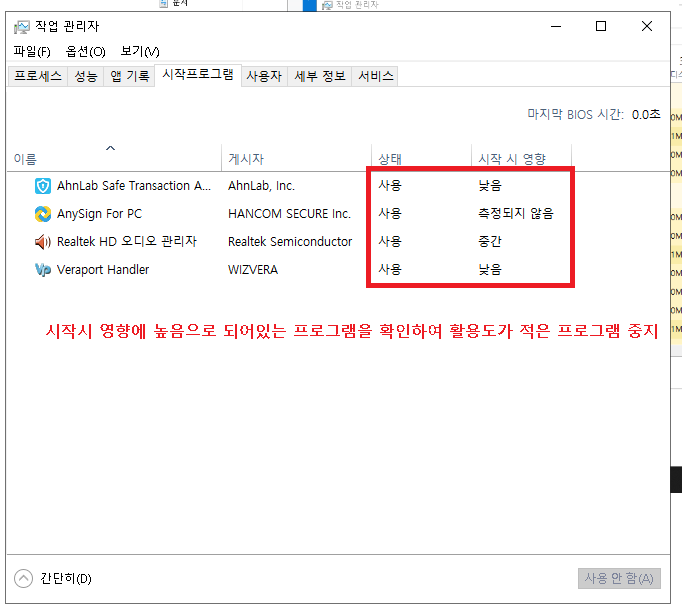Switch to the 서비스 tab
The height and width of the screenshot is (613, 682).
[x=376, y=77]
